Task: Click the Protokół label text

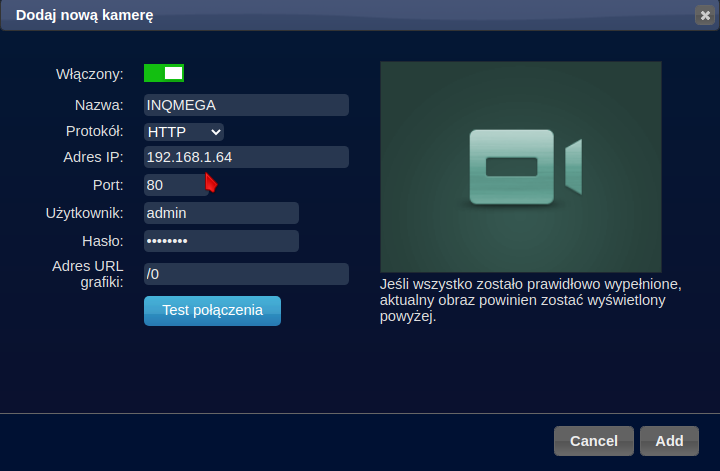Action: 95,131
